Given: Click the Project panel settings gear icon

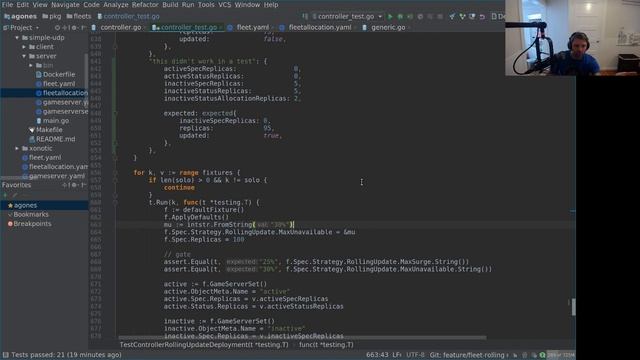Looking at the screenshot, I should [74, 28].
